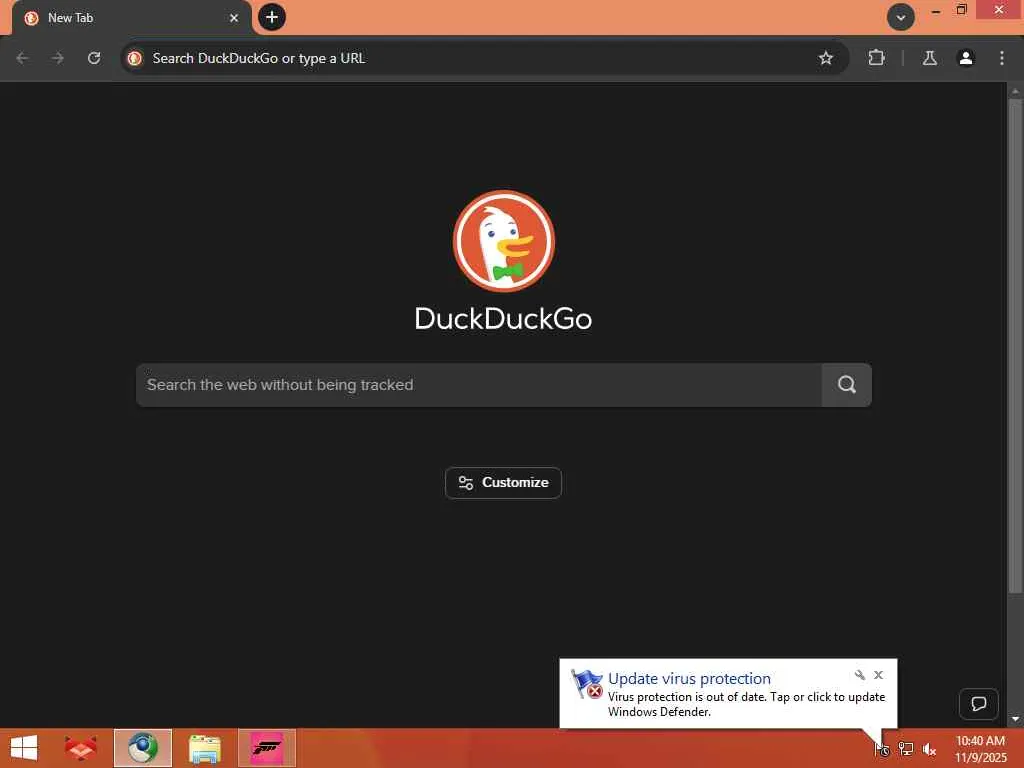Bookmark this tab with the star icon
The image size is (1024, 768).
(x=825, y=58)
